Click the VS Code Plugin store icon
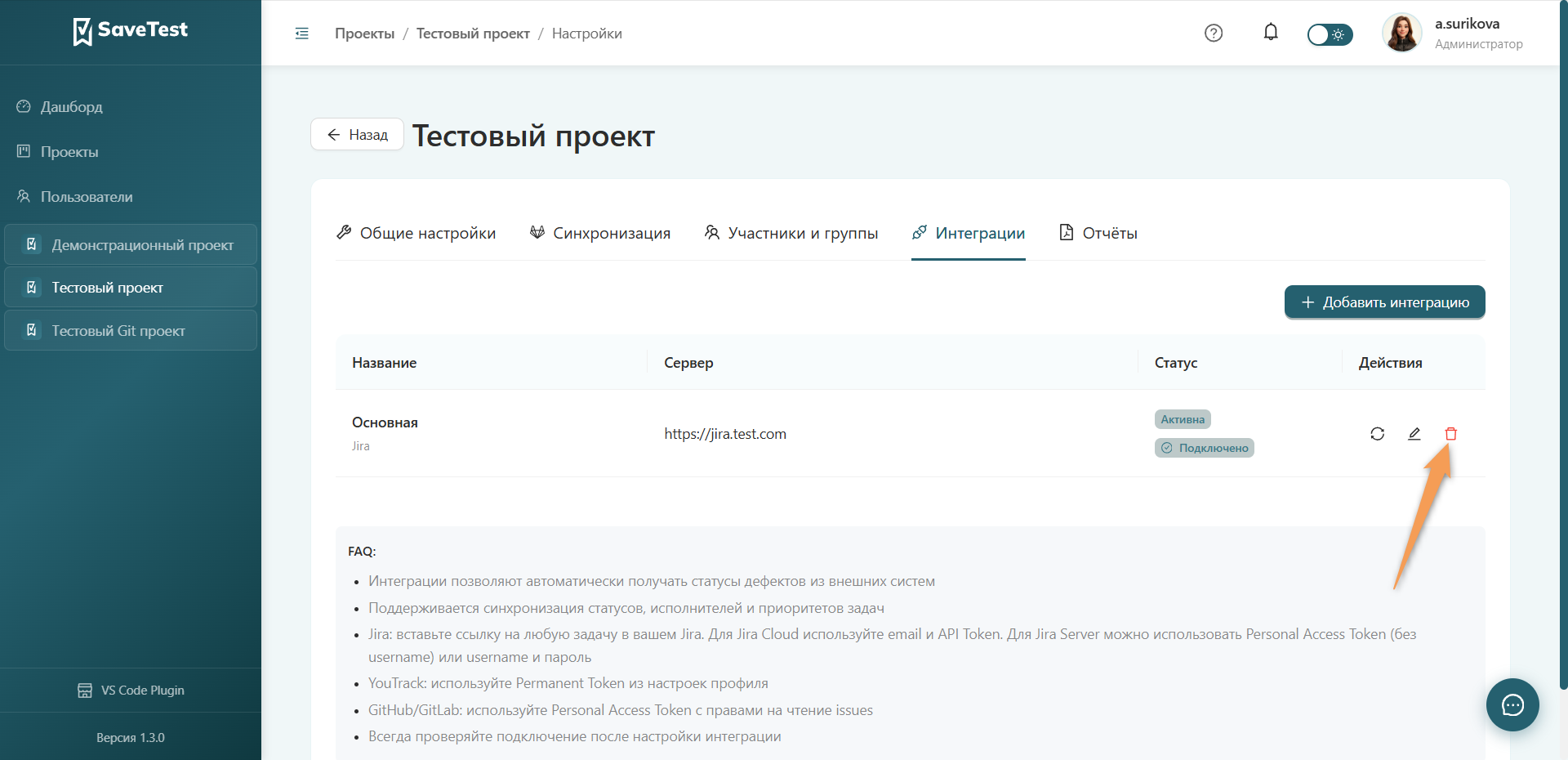Viewport: 1568px width, 760px height. pyautogui.click(x=85, y=691)
